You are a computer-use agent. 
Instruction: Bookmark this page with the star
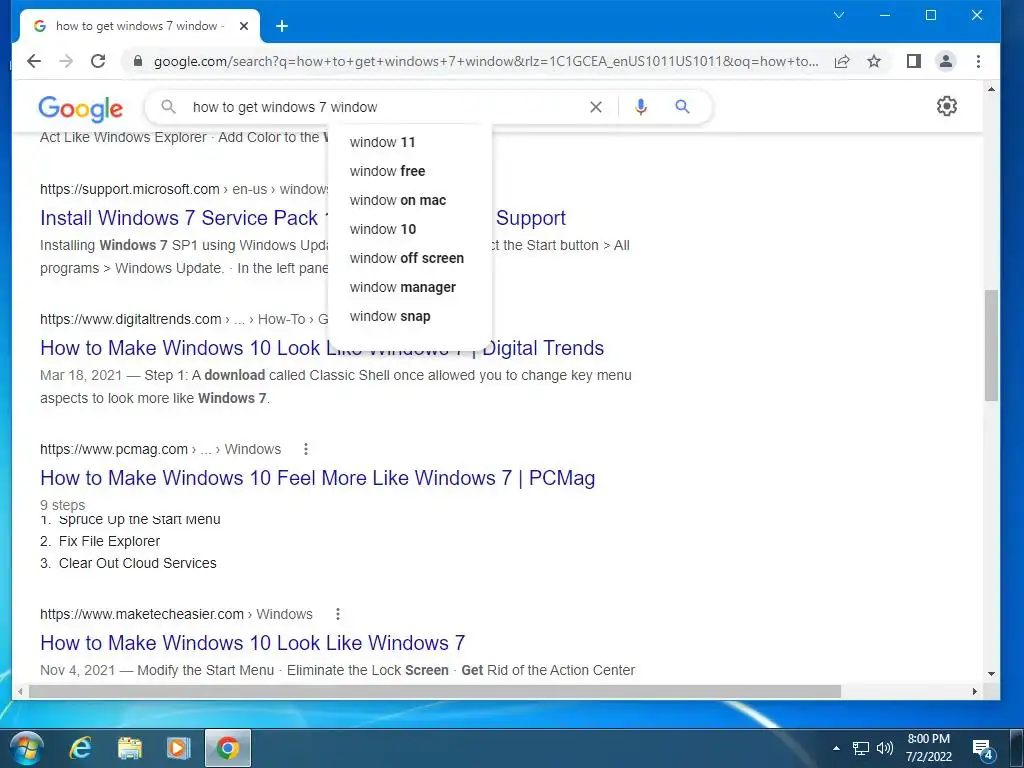click(x=874, y=61)
